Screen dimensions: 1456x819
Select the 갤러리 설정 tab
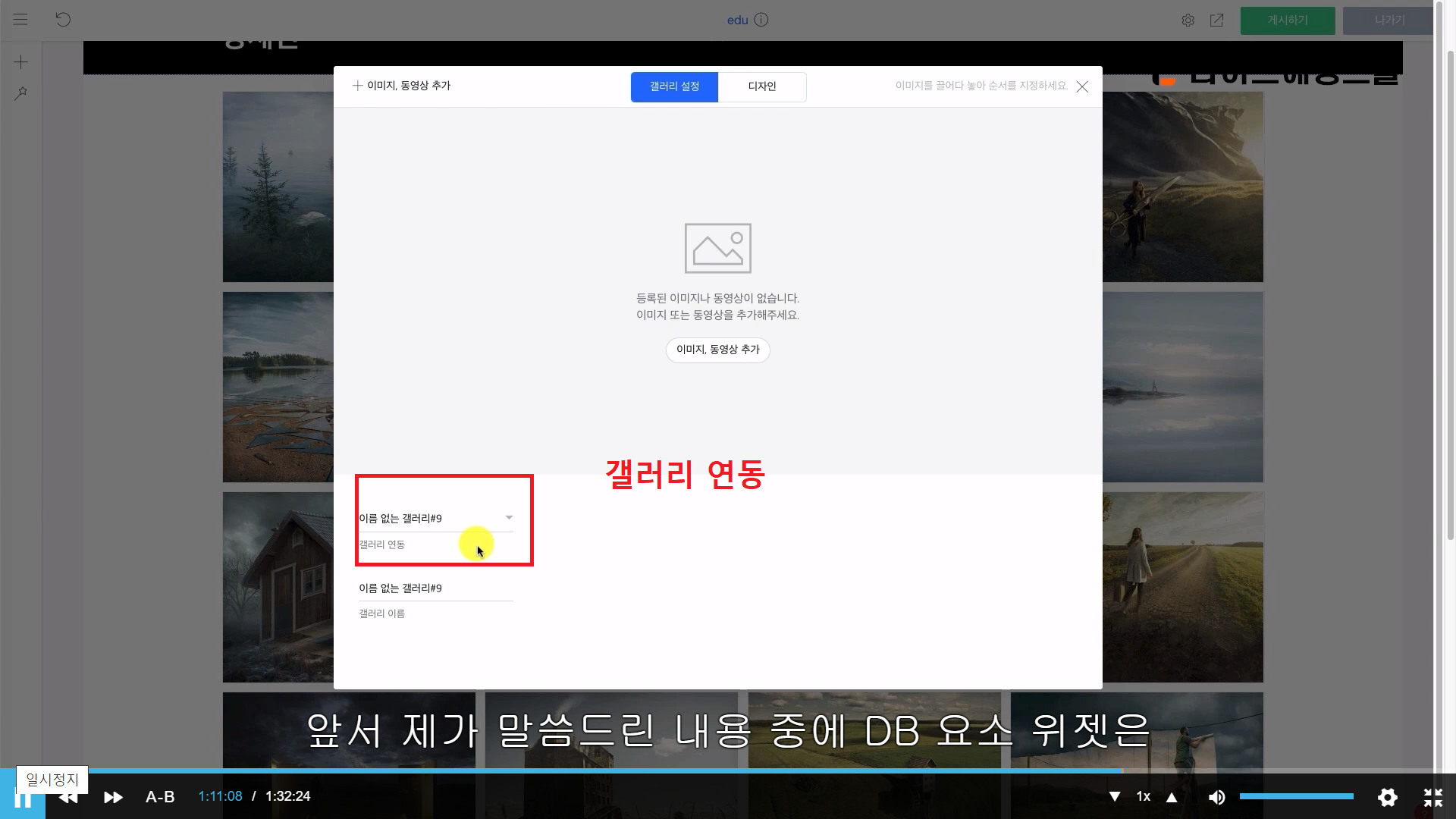click(674, 86)
